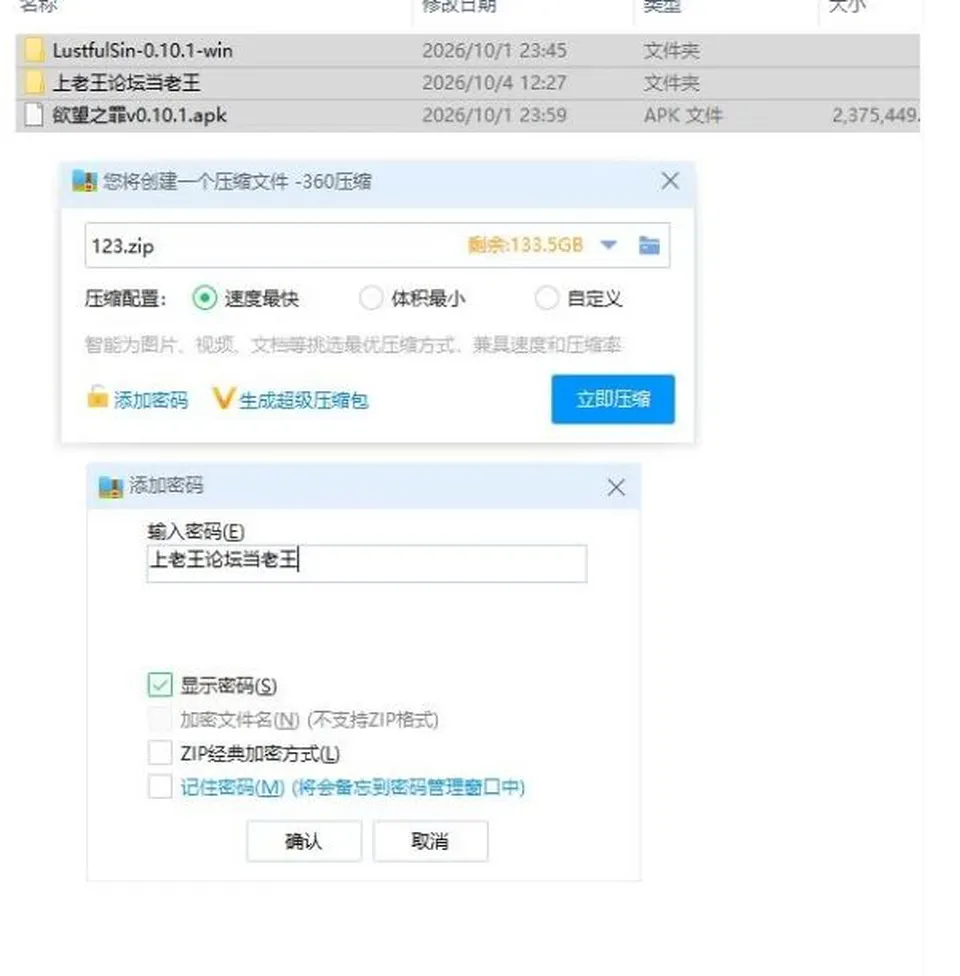
Task: Click the APK 文件 type cell
Action: pyautogui.click(x=683, y=115)
